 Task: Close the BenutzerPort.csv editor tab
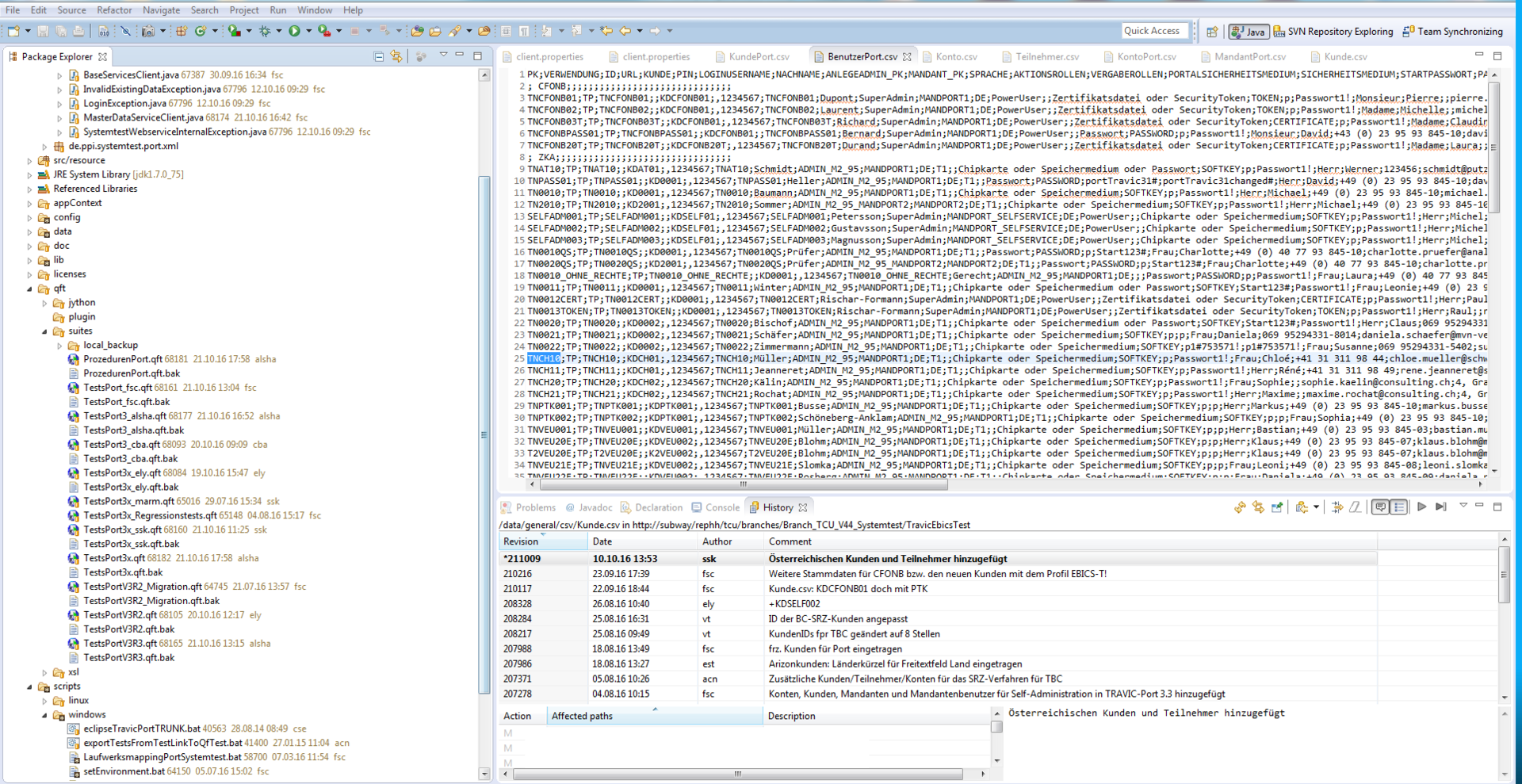[907, 56]
